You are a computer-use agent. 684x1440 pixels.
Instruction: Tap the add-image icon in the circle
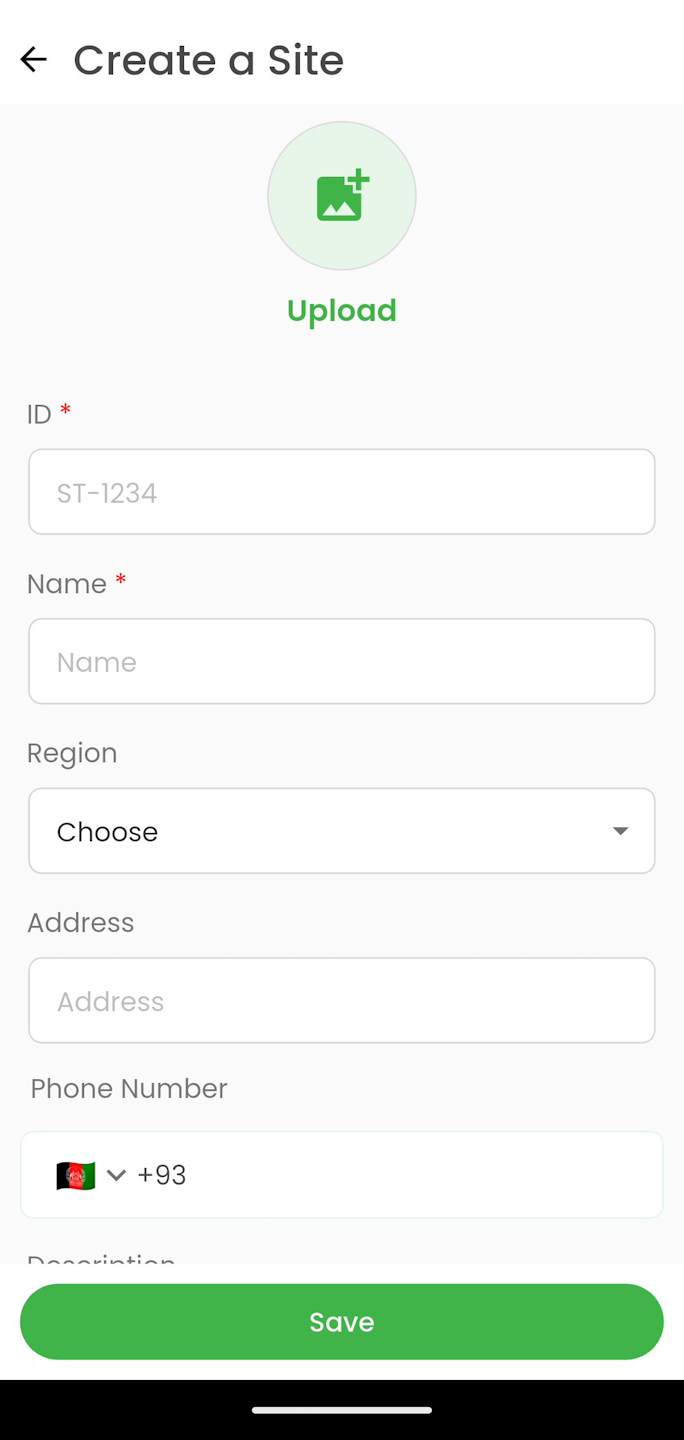point(342,196)
